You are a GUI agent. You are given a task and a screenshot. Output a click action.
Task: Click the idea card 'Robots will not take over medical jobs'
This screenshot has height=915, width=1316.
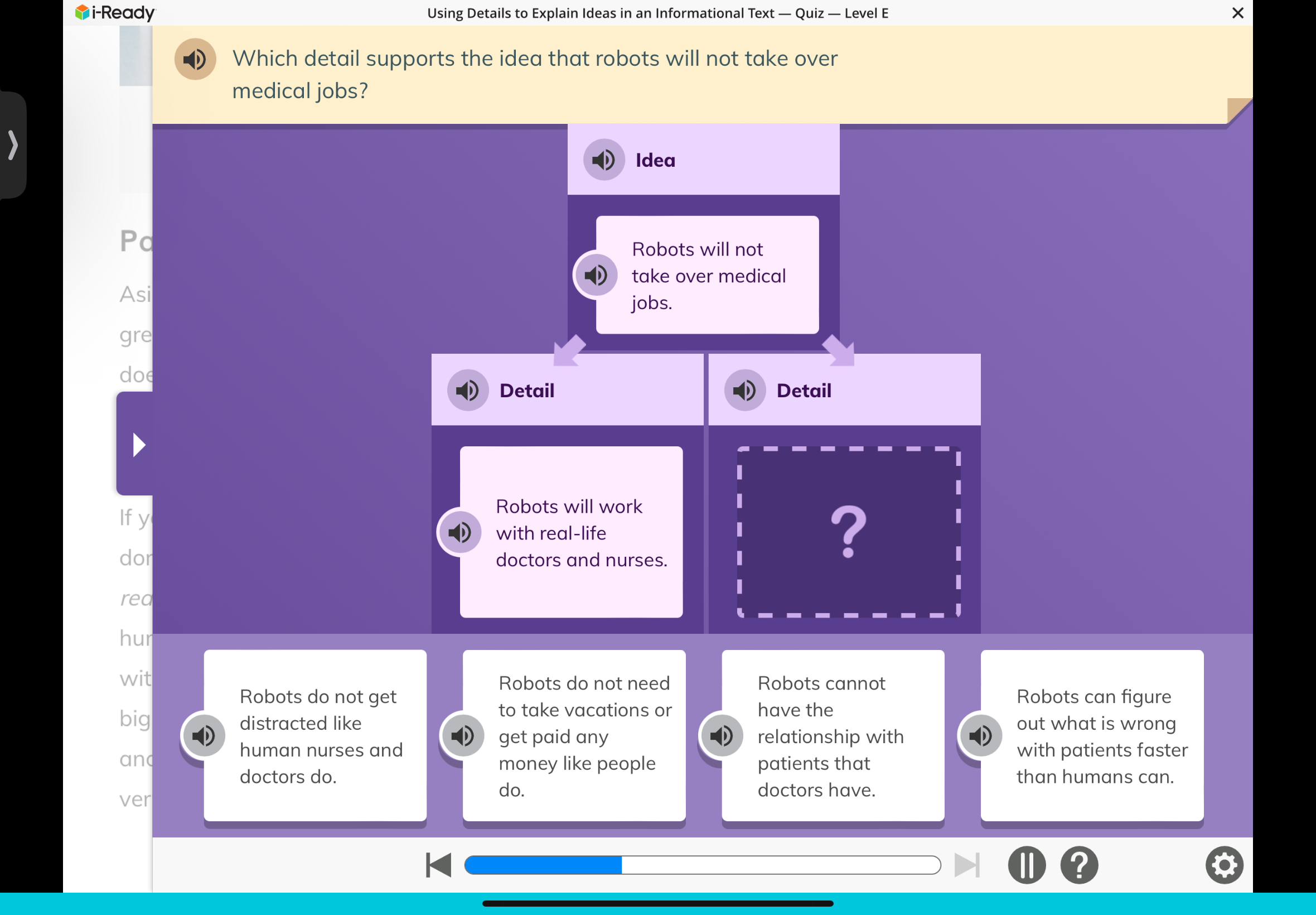707,275
